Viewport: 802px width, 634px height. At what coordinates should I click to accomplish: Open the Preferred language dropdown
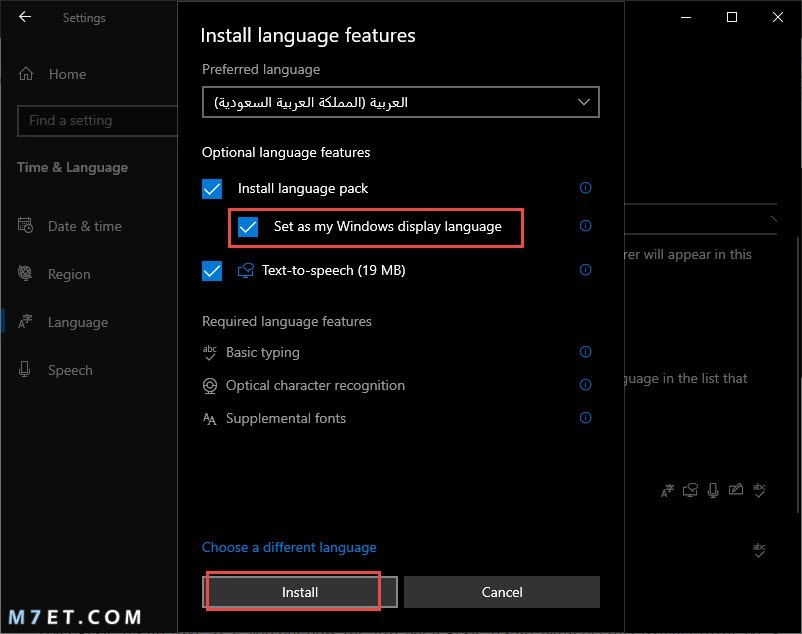pos(400,102)
